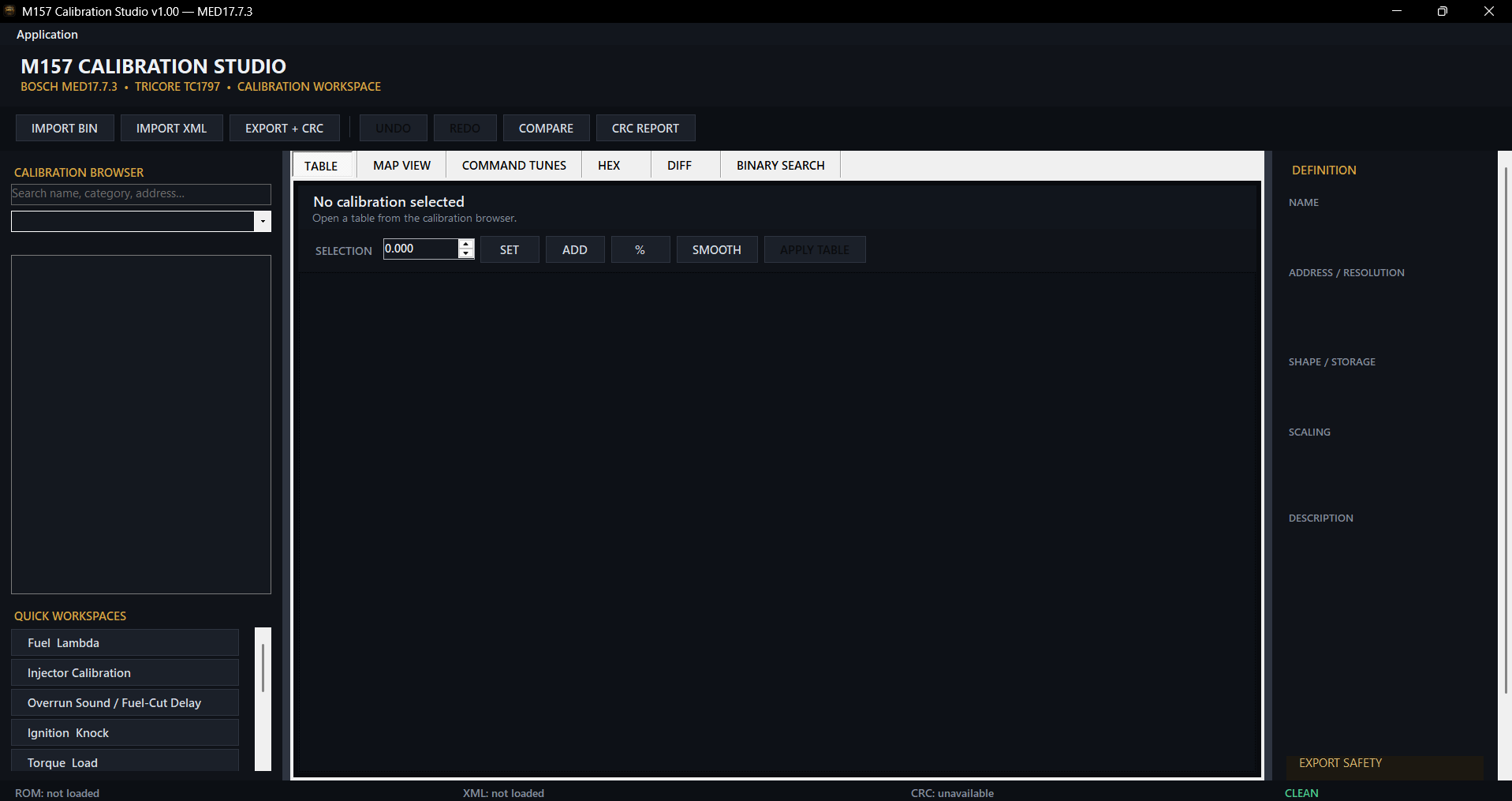Decrease selection value with down arrow

click(466, 254)
